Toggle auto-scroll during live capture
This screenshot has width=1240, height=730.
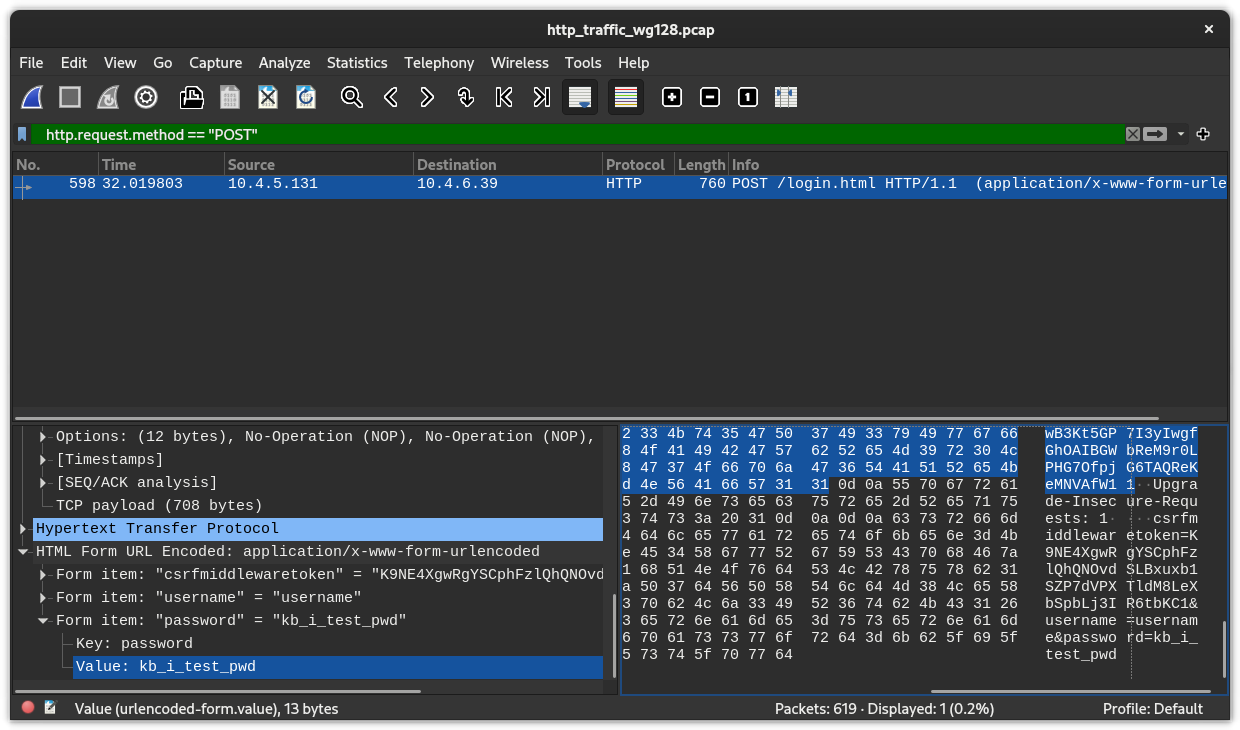point(580,97)
